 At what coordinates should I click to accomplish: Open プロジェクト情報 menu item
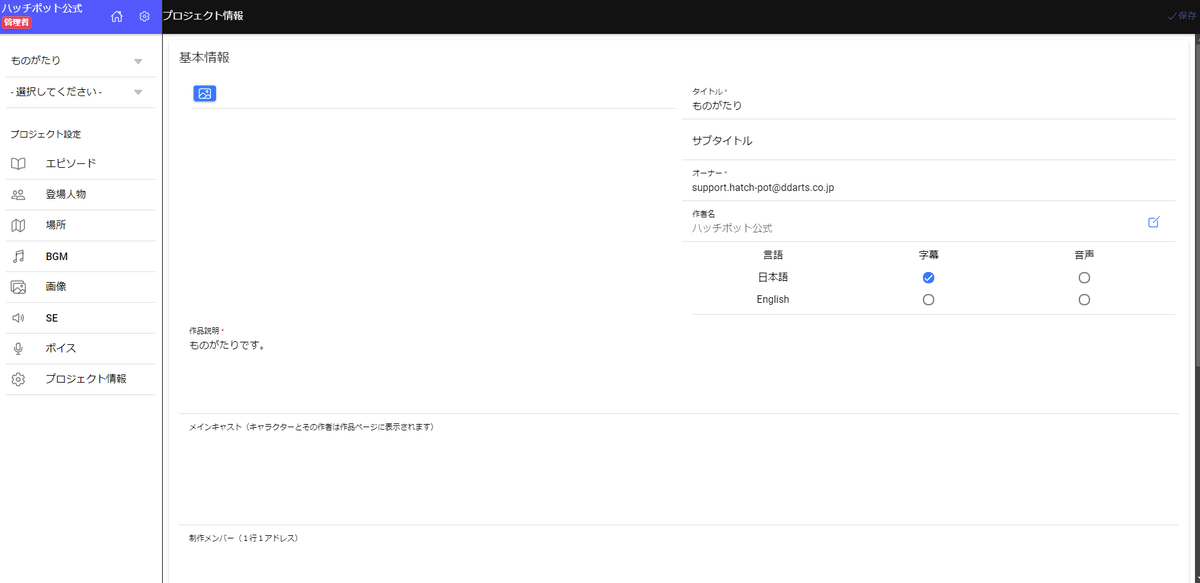click(81, 379)
